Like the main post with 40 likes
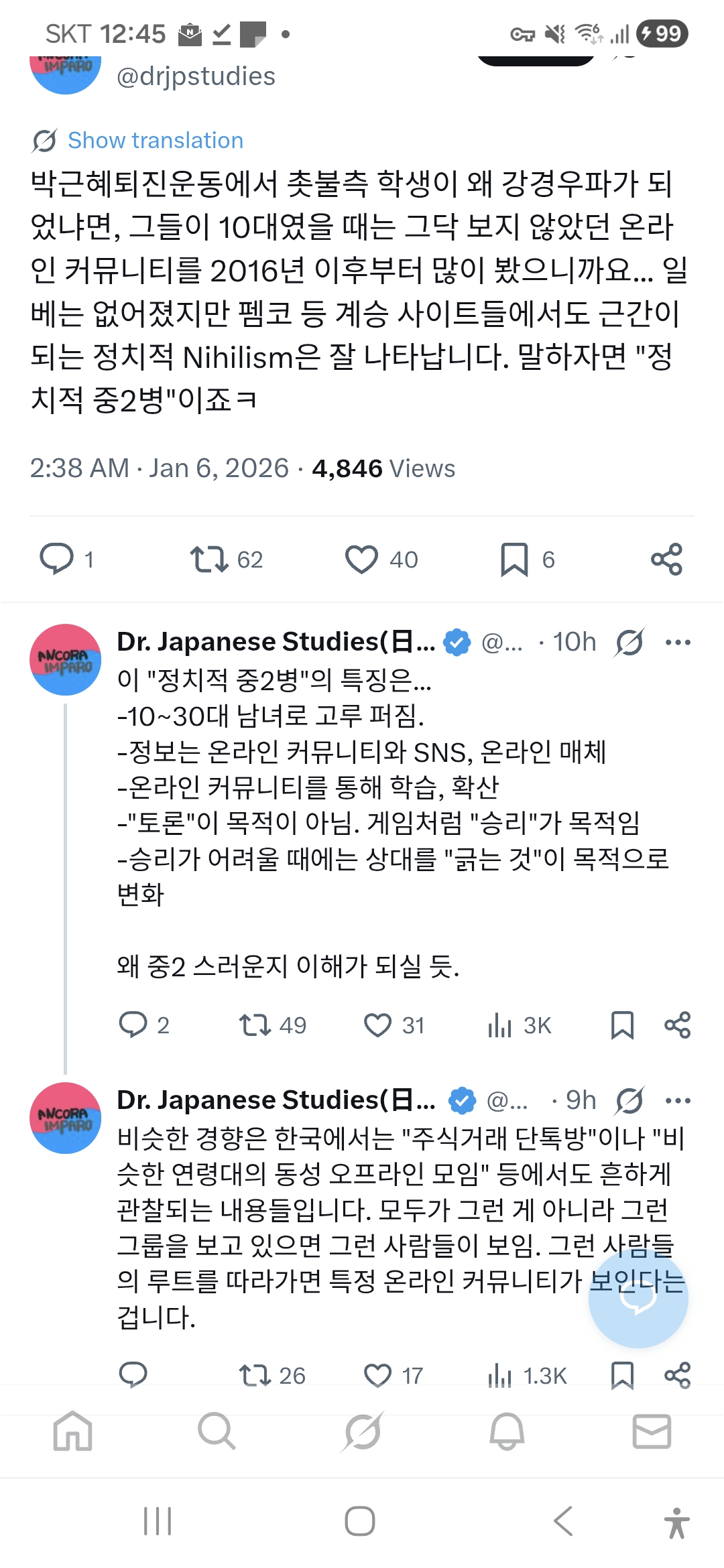The height and width of the screenshot is (1568, 724). pos(361,559)
